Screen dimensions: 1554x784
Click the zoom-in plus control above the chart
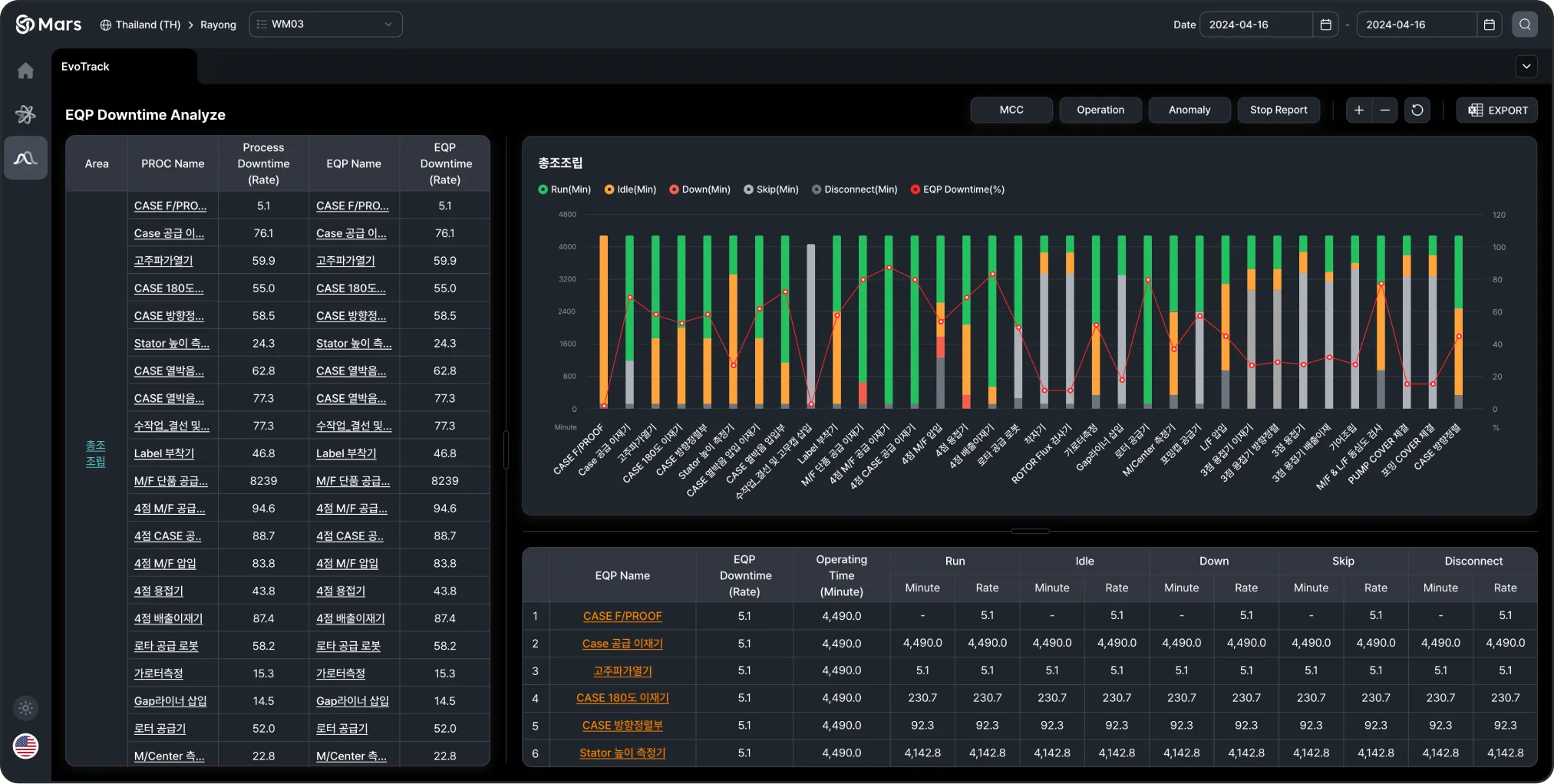tap(1358, 110)
